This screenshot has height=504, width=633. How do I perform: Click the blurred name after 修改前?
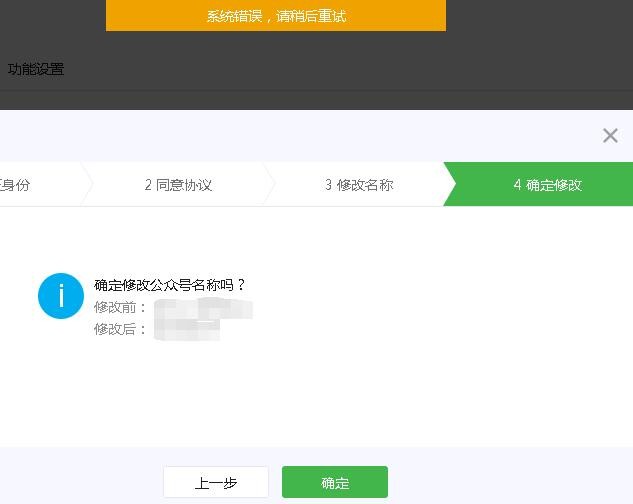coord(203,308)
